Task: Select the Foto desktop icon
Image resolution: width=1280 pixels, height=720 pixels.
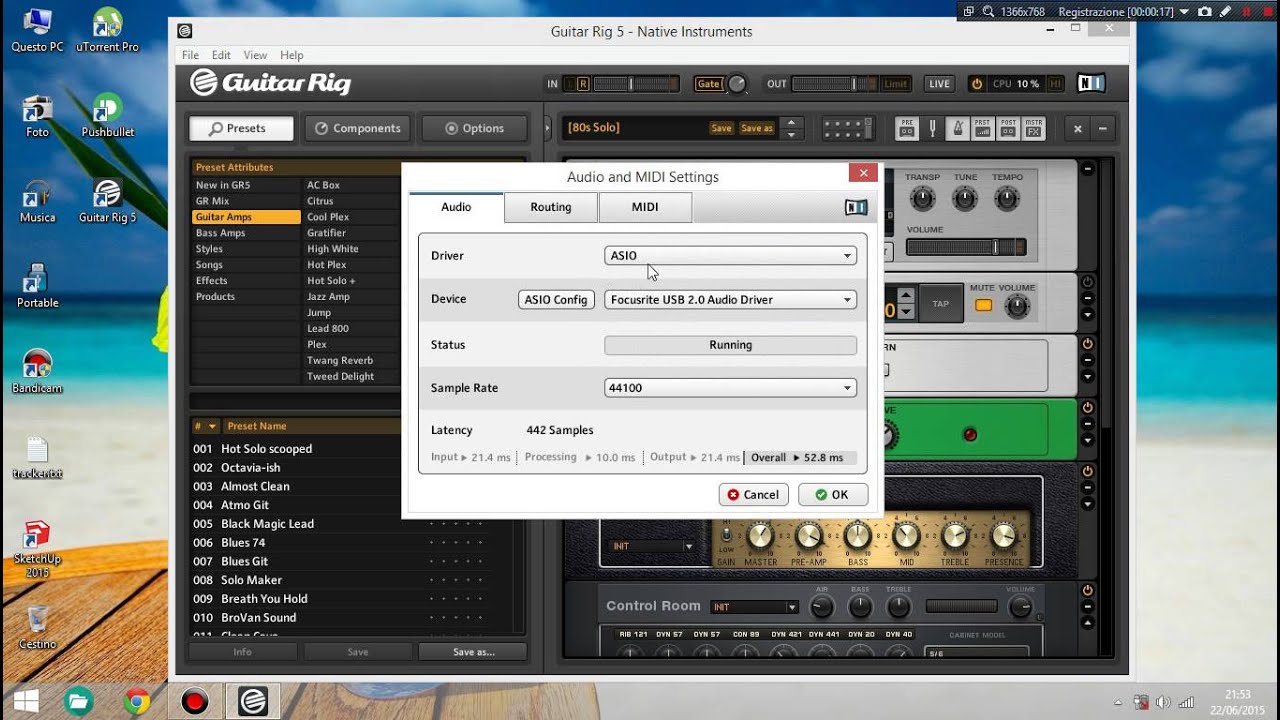Action: point(37,116)
